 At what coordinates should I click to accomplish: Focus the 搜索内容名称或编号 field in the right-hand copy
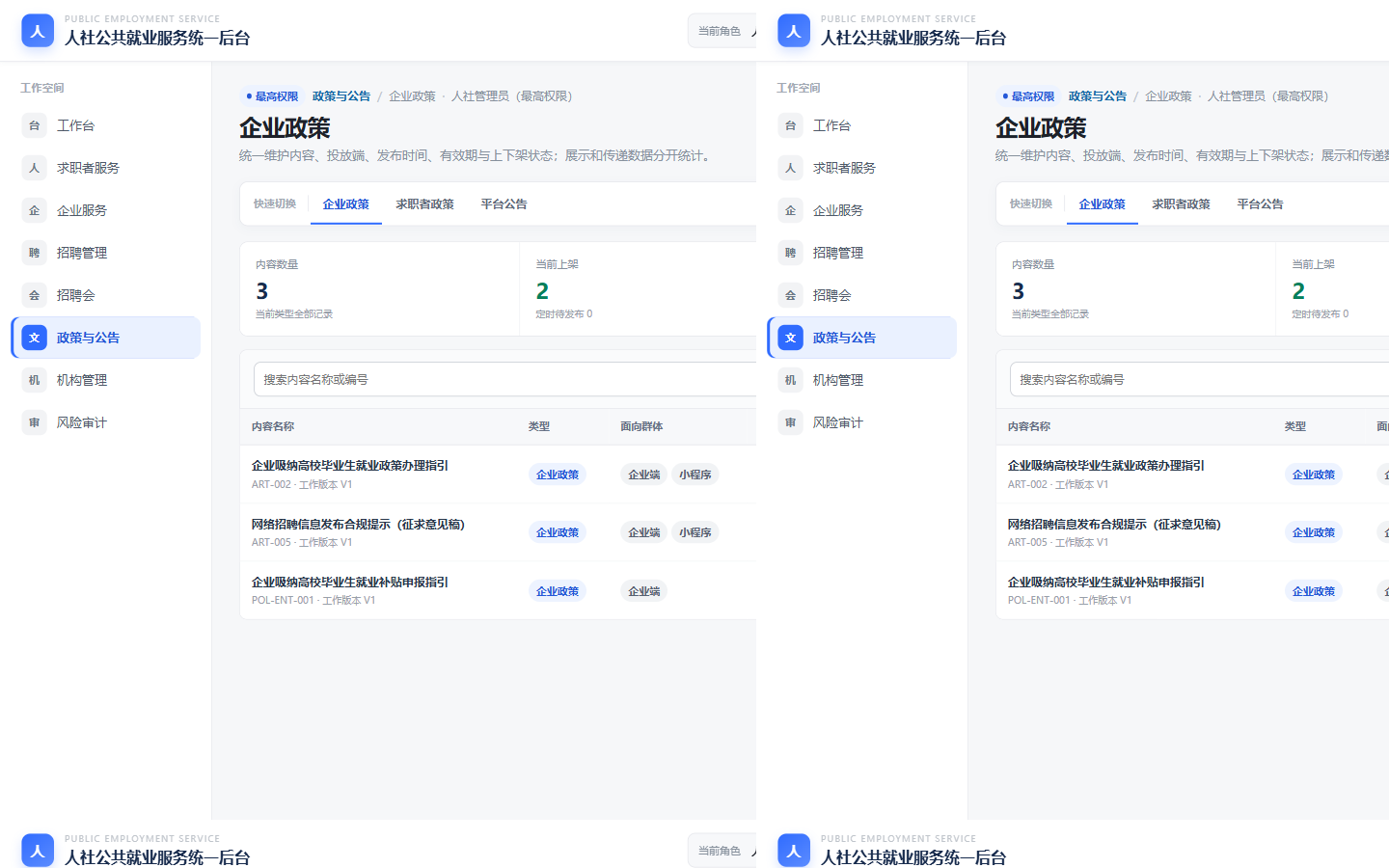coord(1199,379)
